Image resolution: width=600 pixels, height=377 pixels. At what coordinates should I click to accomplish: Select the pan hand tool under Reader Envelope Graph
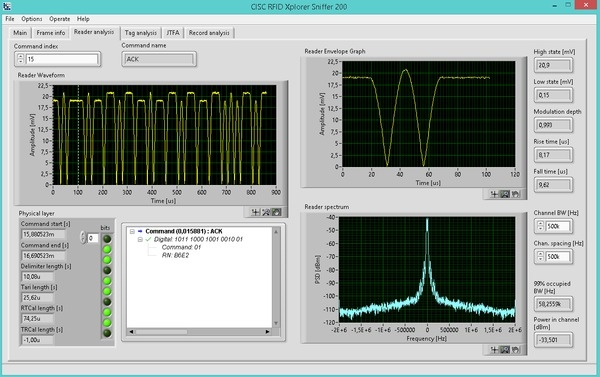(x=516, y=194)
